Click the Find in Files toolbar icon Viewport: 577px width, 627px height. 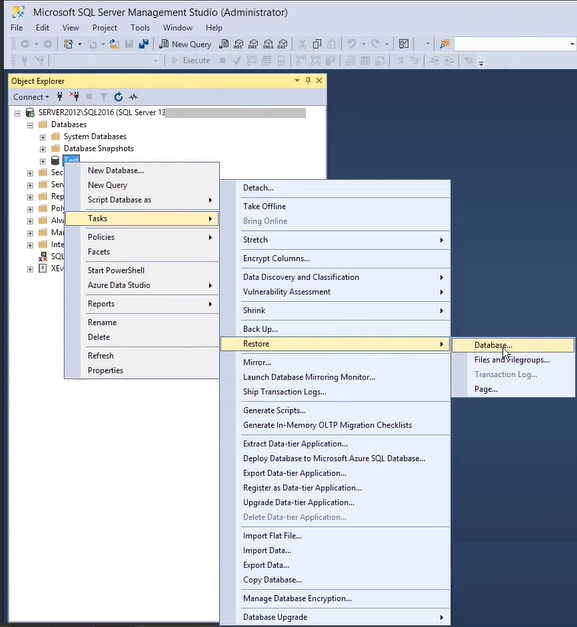[x=445, y=44]
